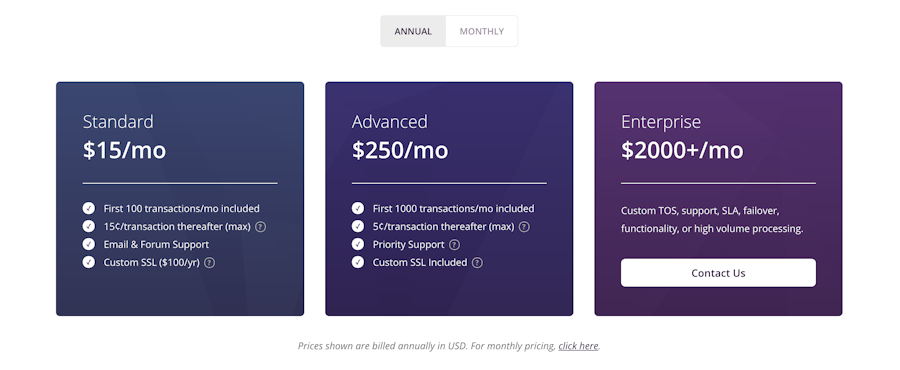Click checkmark for First 1000 transactions/mo
This screenshot has height=370, width=900.
click(358, 208)
